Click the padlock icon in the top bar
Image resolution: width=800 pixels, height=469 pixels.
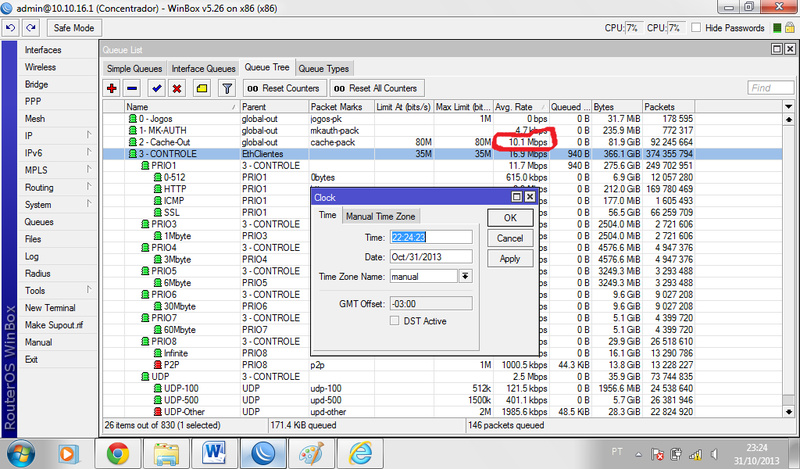pyautogui.click(x=790, y=28)
